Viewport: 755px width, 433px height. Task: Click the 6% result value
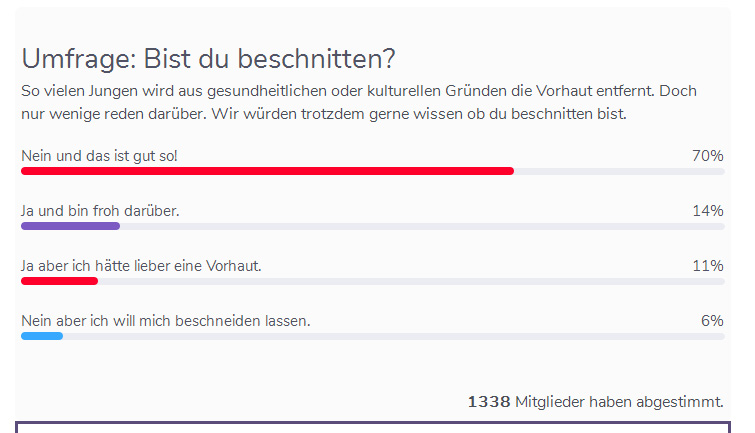712,320
